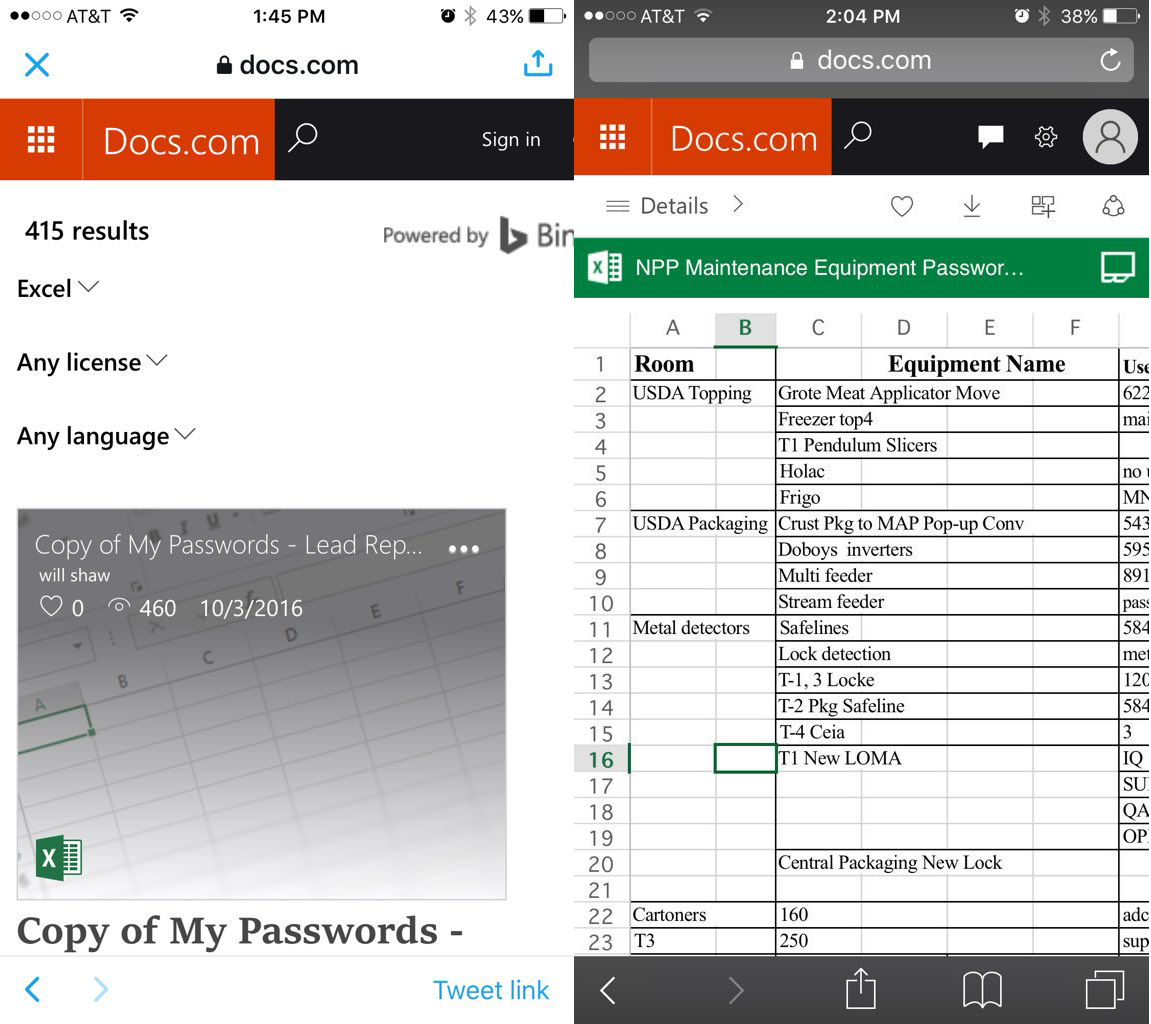Viewport: 1151px width, 1024px height.
Task: Go back in right Safari bottom toolbar
Action: coord(608,989)
